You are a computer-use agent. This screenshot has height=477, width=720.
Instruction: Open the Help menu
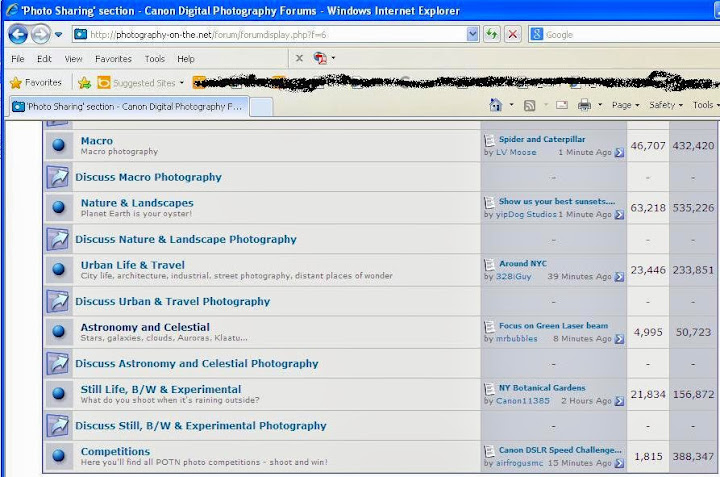[186, 59]
